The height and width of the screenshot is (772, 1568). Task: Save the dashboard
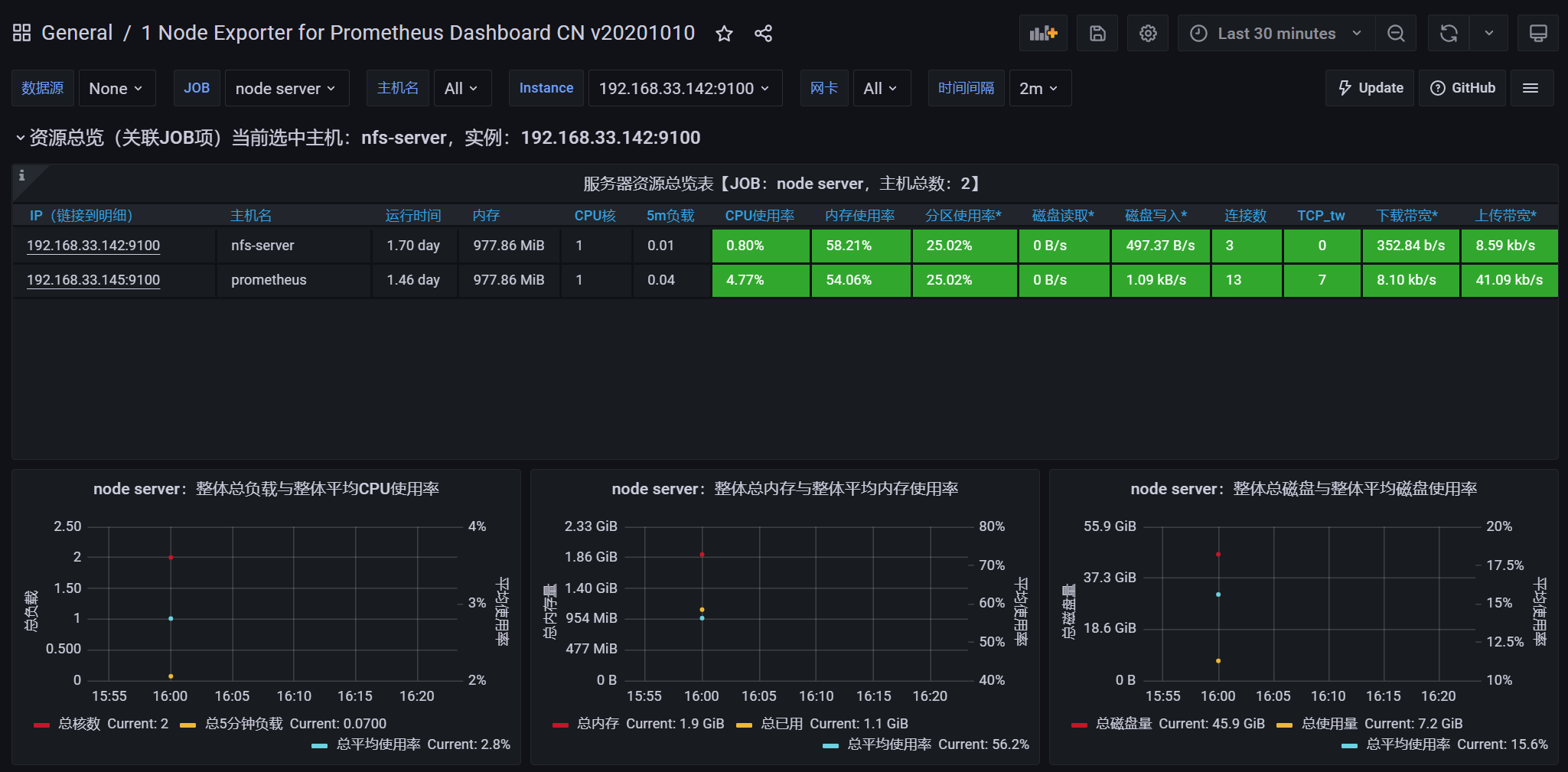coord(1097,33)
